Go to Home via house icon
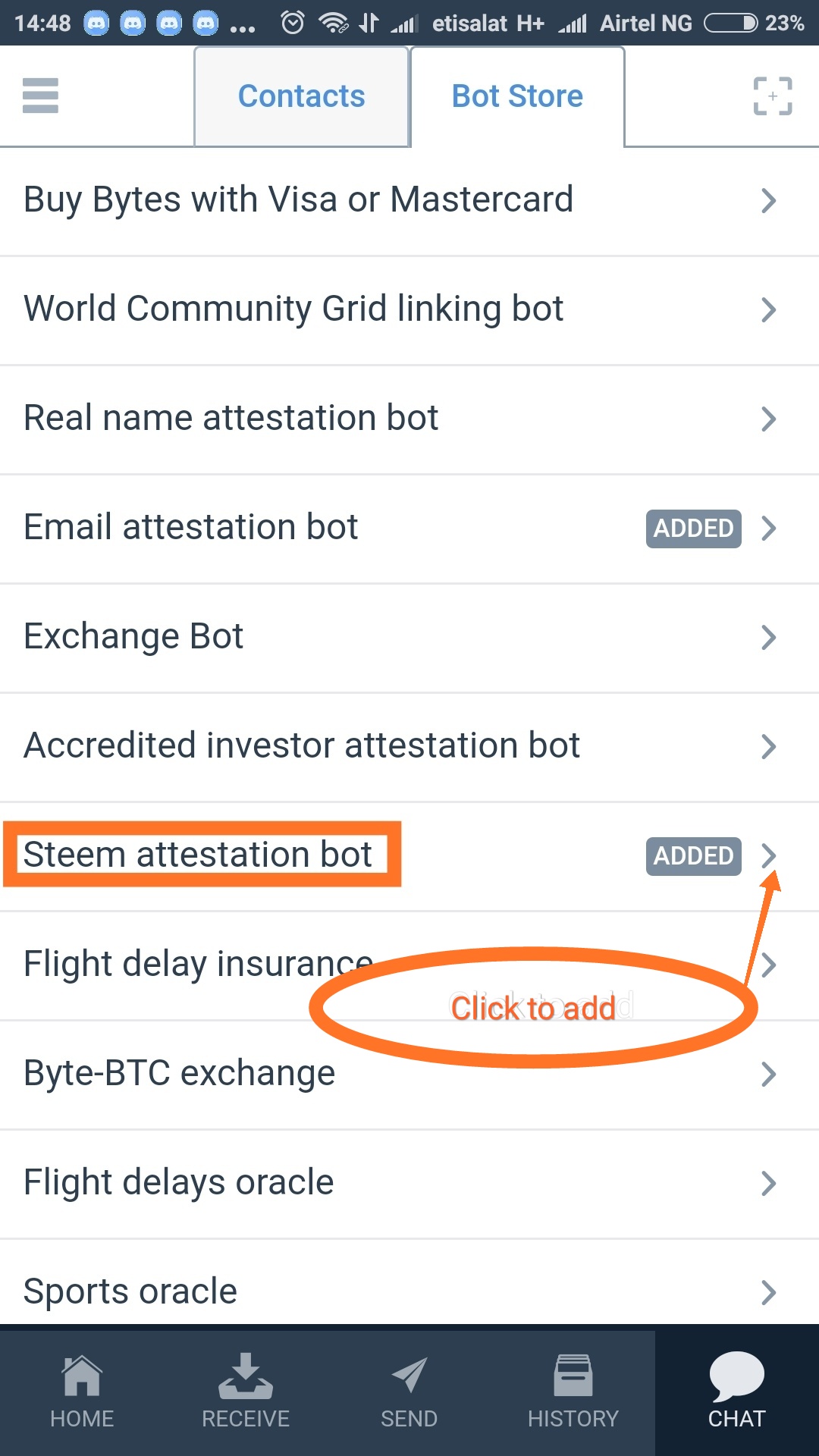Image resolution: width=819 pixels, height=1456 pixels. [82, 1375]
